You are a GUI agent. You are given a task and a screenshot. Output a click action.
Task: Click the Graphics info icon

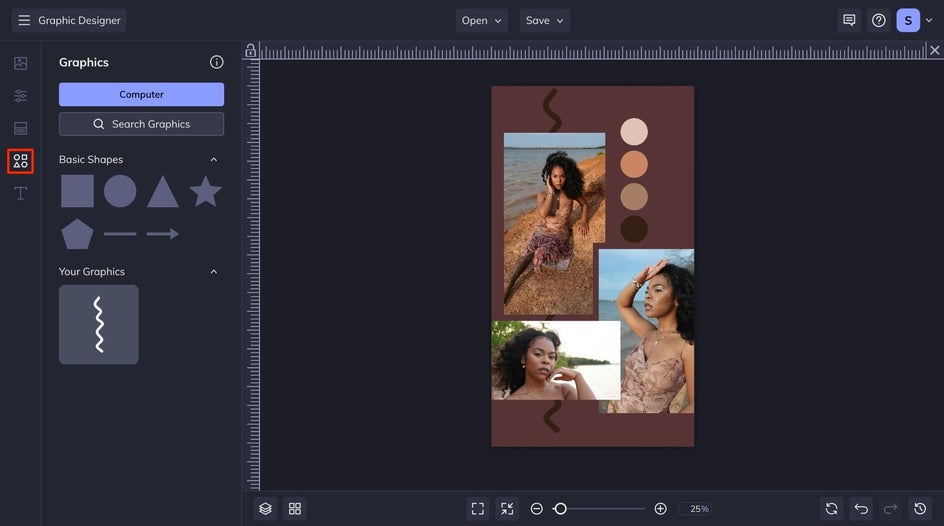click(217, 62)
